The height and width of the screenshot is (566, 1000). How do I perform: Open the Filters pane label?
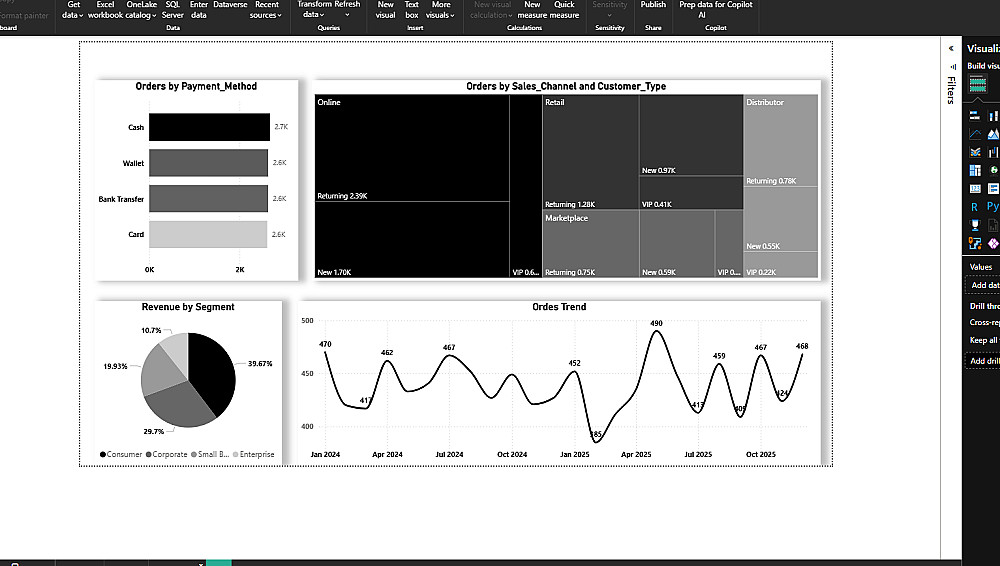[951, 91]
